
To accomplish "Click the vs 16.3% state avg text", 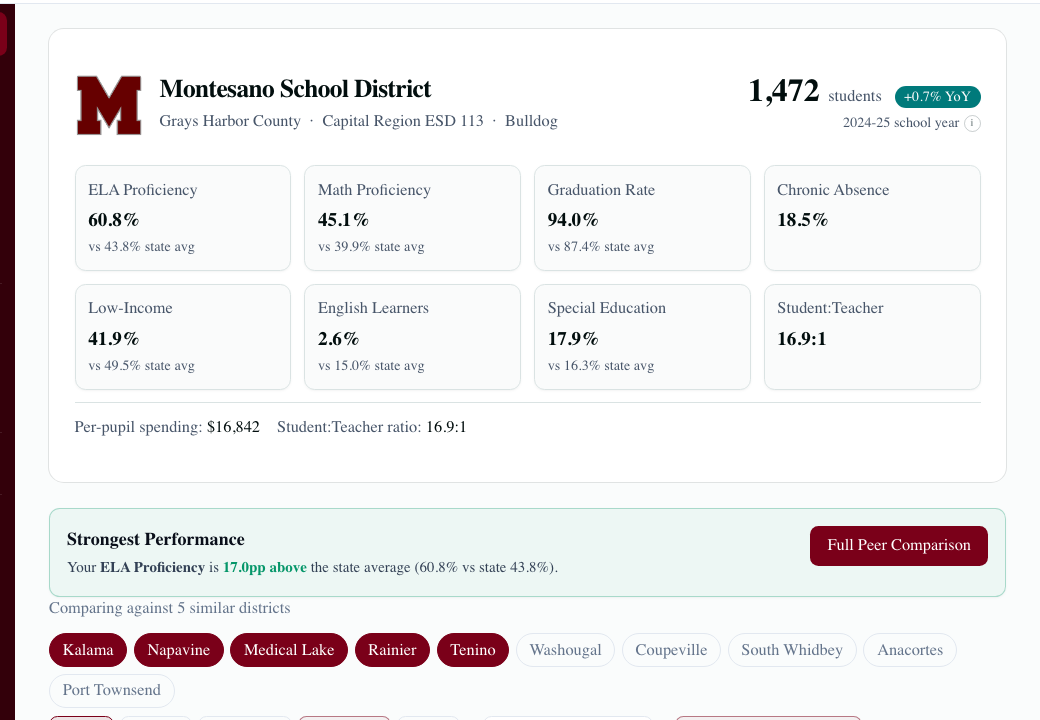I will tap(601, 365).
